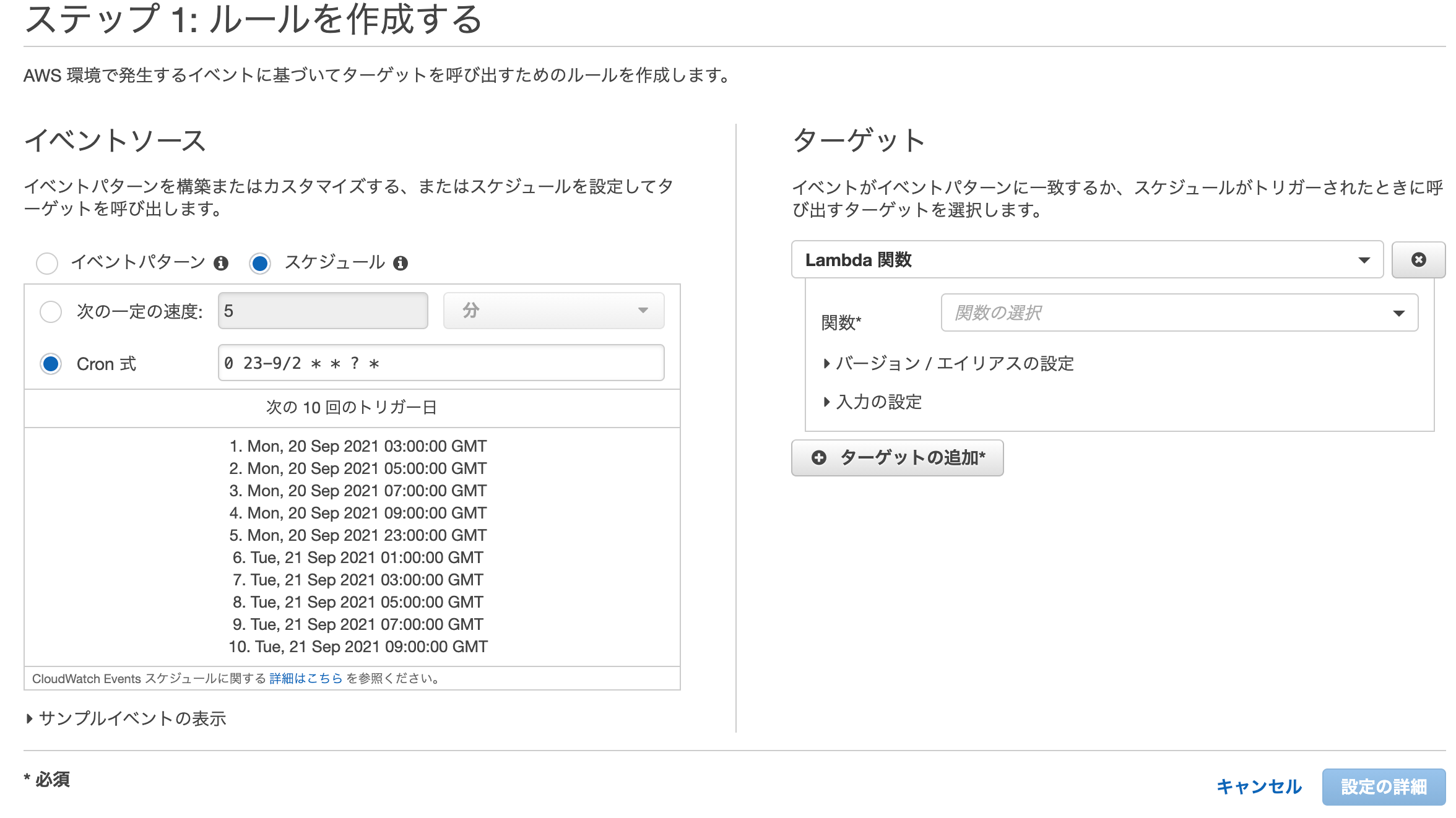
Task: Click info icon next to スケジュール
Action: click(401, 264)
